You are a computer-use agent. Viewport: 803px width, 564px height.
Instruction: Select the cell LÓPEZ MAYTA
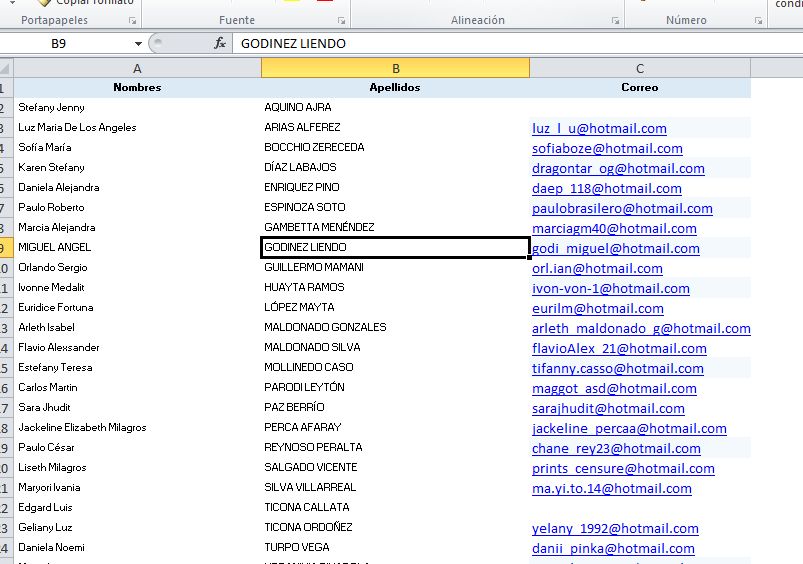pos(395,307)
